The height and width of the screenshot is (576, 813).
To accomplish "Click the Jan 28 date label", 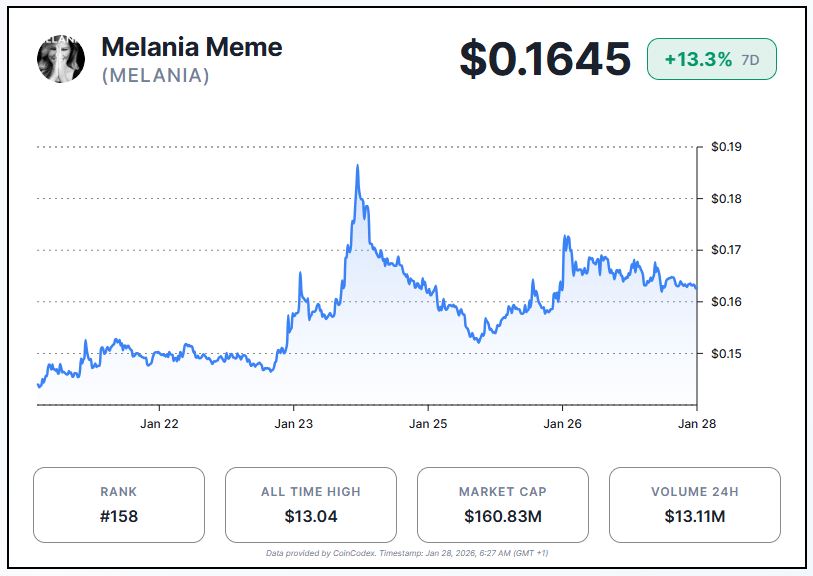I will [x=696, y=424].
